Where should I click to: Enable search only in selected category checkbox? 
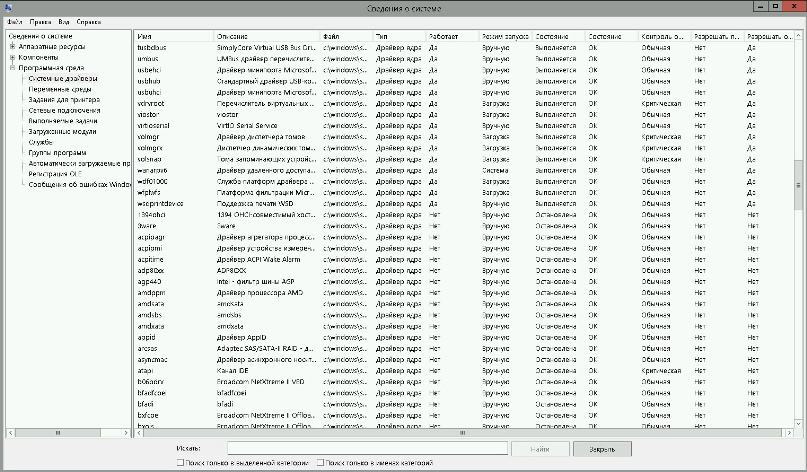click(x=180, y=463)
